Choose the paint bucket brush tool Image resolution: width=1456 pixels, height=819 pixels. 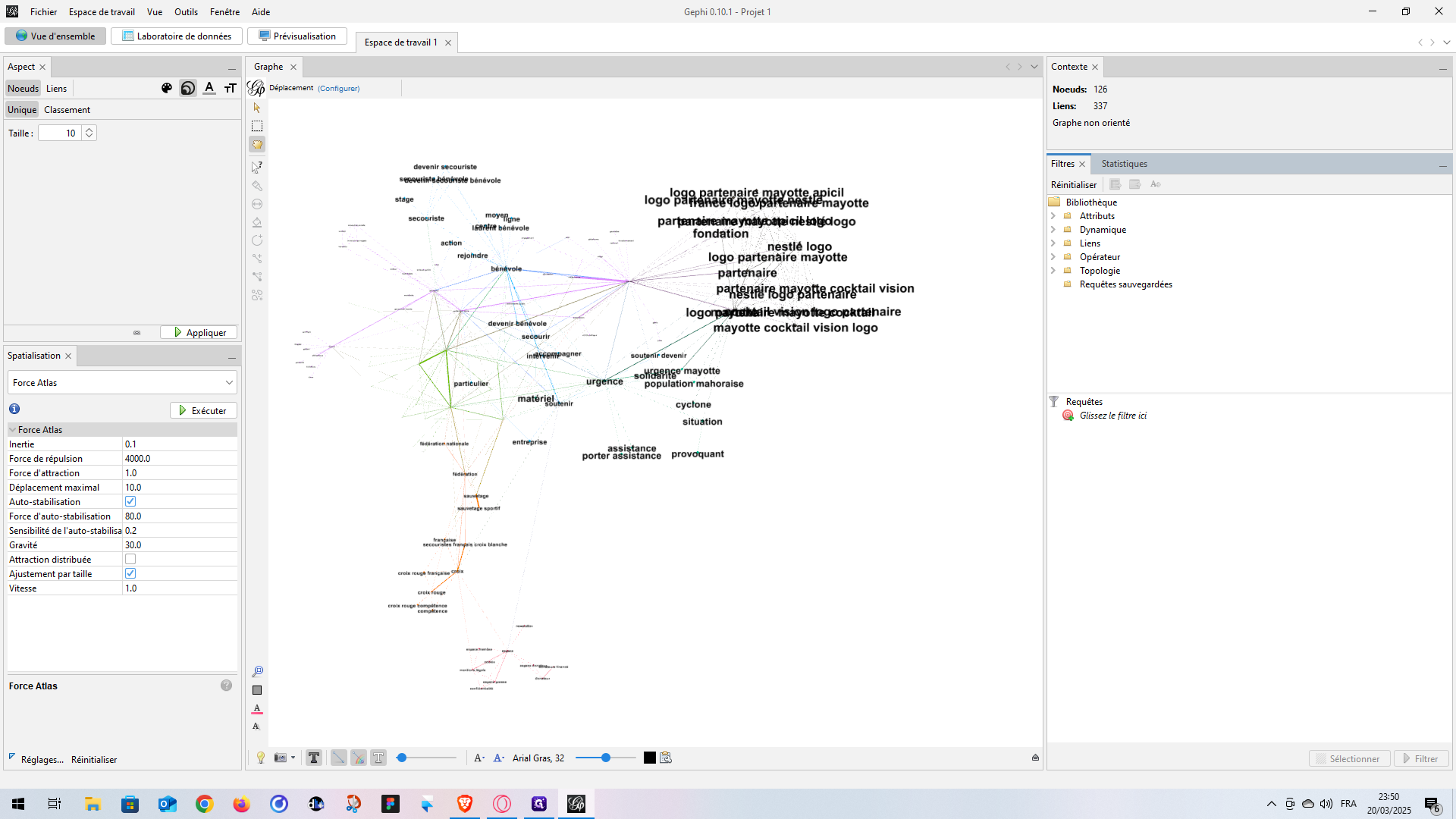click(257, 222)
